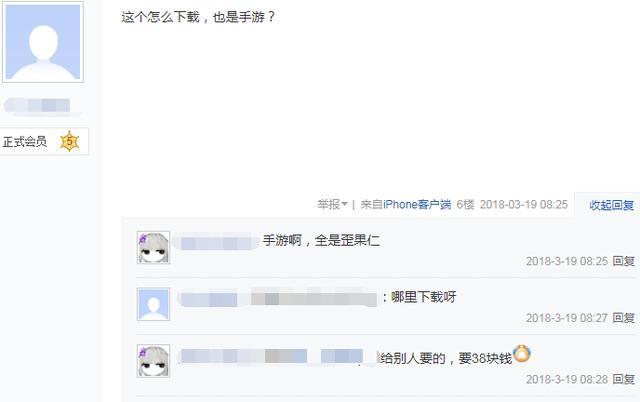The width and height of the screenshot is (640, 402).
Task: Click anime avatar on the 38块钱 reply
Action: pos(153,361)
